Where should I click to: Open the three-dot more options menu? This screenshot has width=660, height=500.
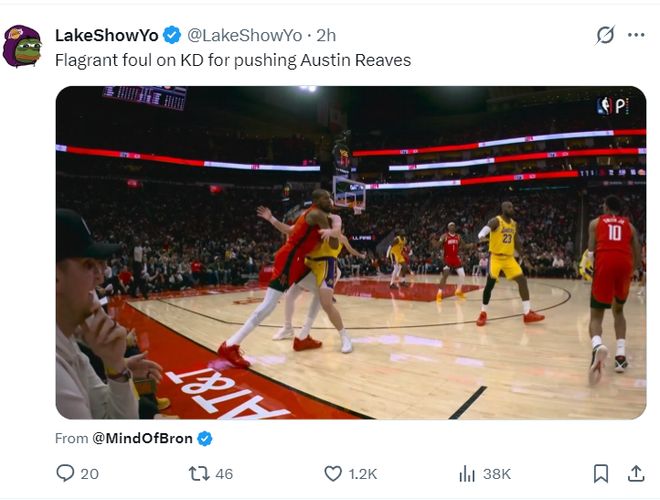(636, 35)
